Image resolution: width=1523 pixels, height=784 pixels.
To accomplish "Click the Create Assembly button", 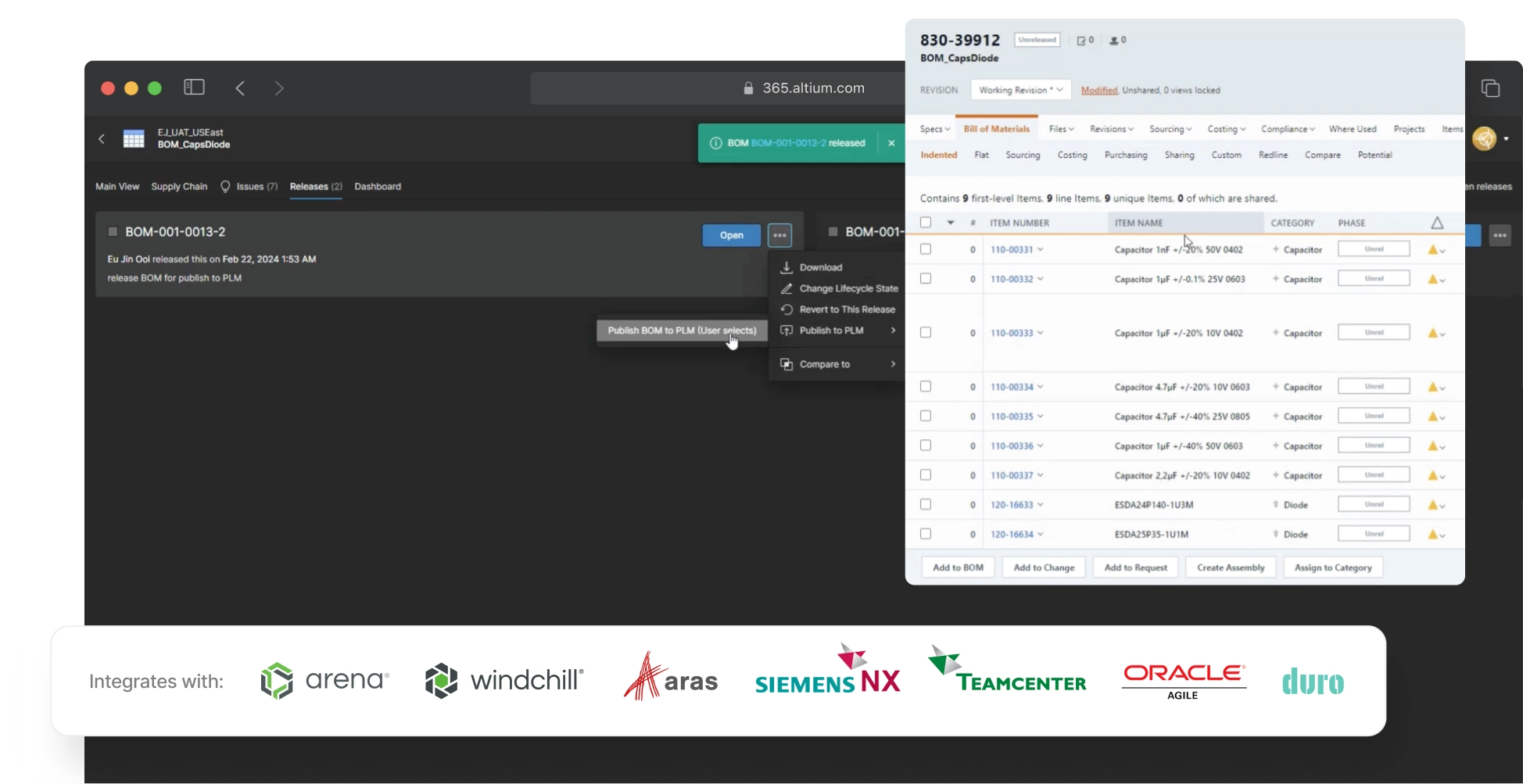I will coord(1231,567).
